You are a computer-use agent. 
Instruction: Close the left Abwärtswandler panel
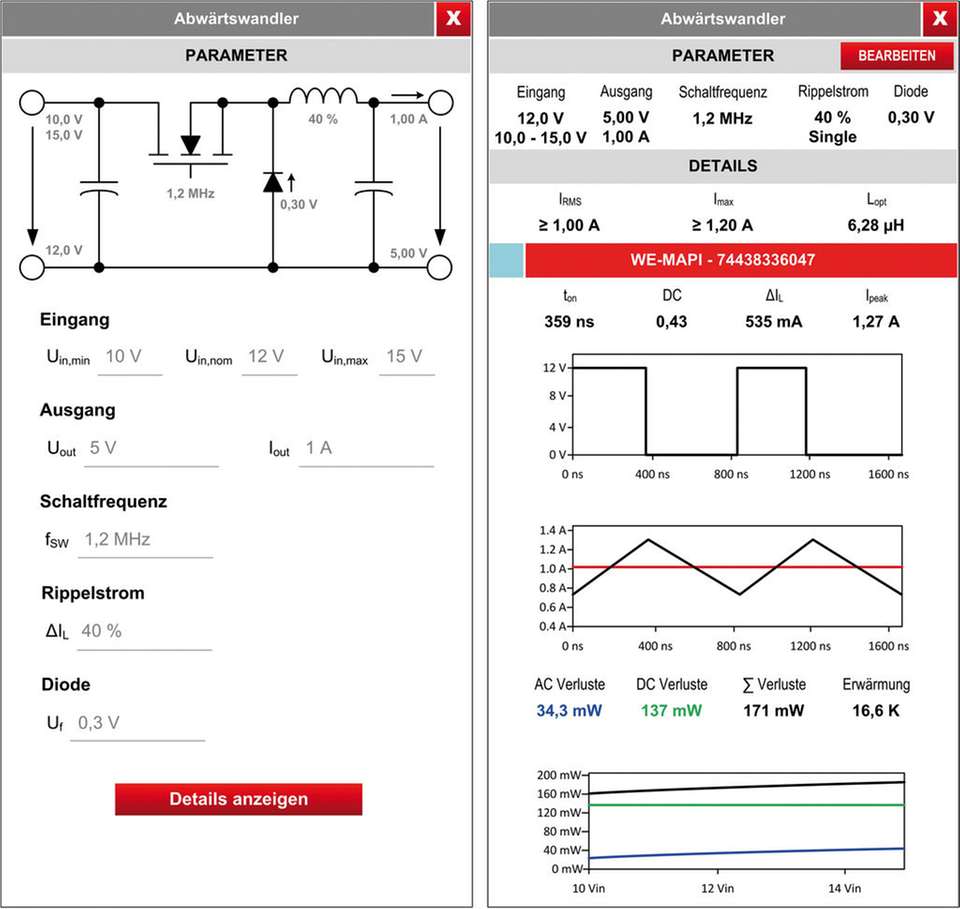453,19
